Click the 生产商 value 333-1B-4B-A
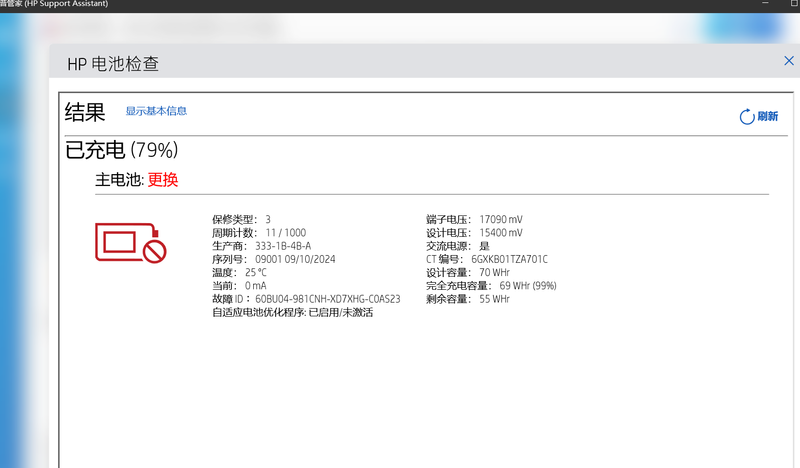 [x=283, y=246]
